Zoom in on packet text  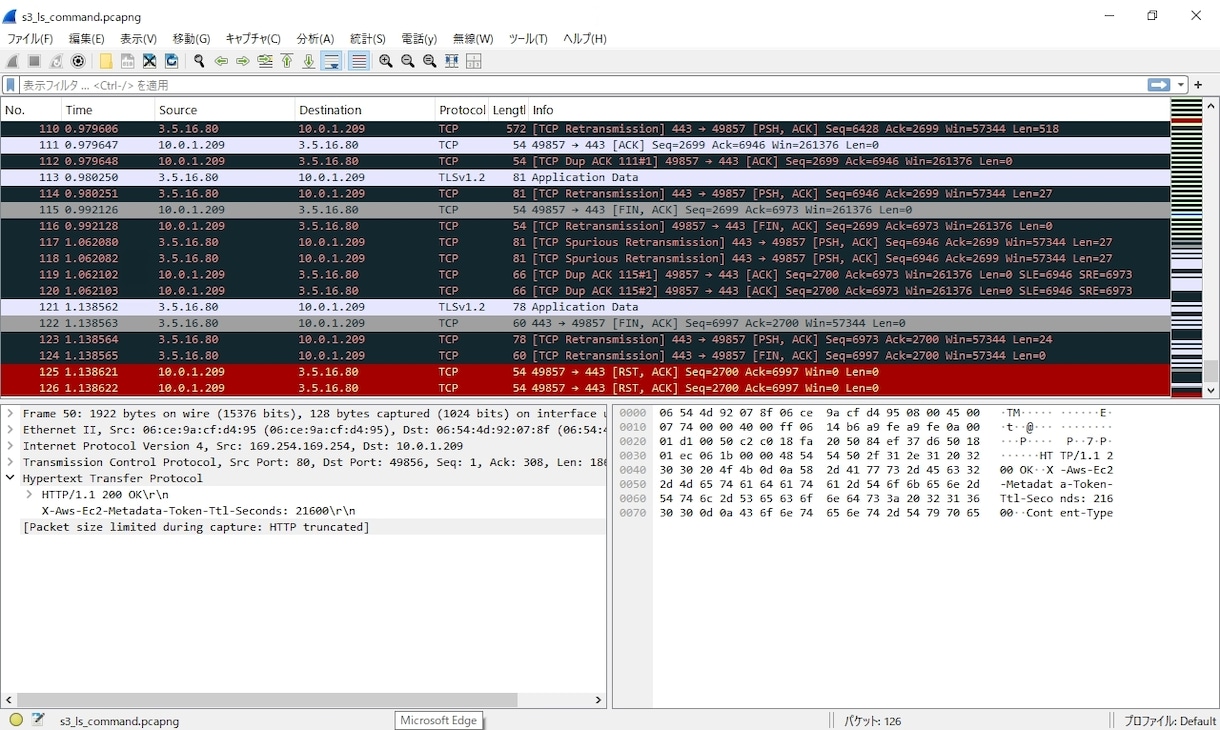(386, 61)
